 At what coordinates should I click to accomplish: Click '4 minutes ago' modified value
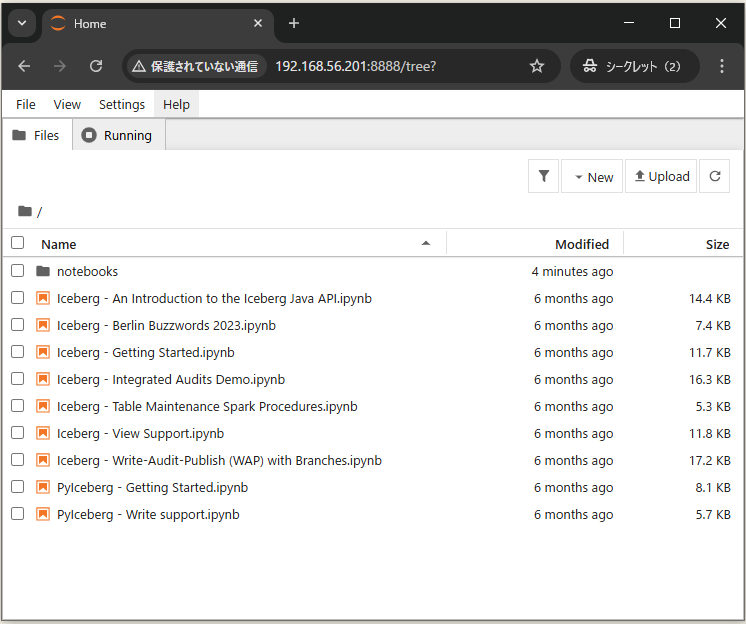pyautogui.click(x=572, y=271)
